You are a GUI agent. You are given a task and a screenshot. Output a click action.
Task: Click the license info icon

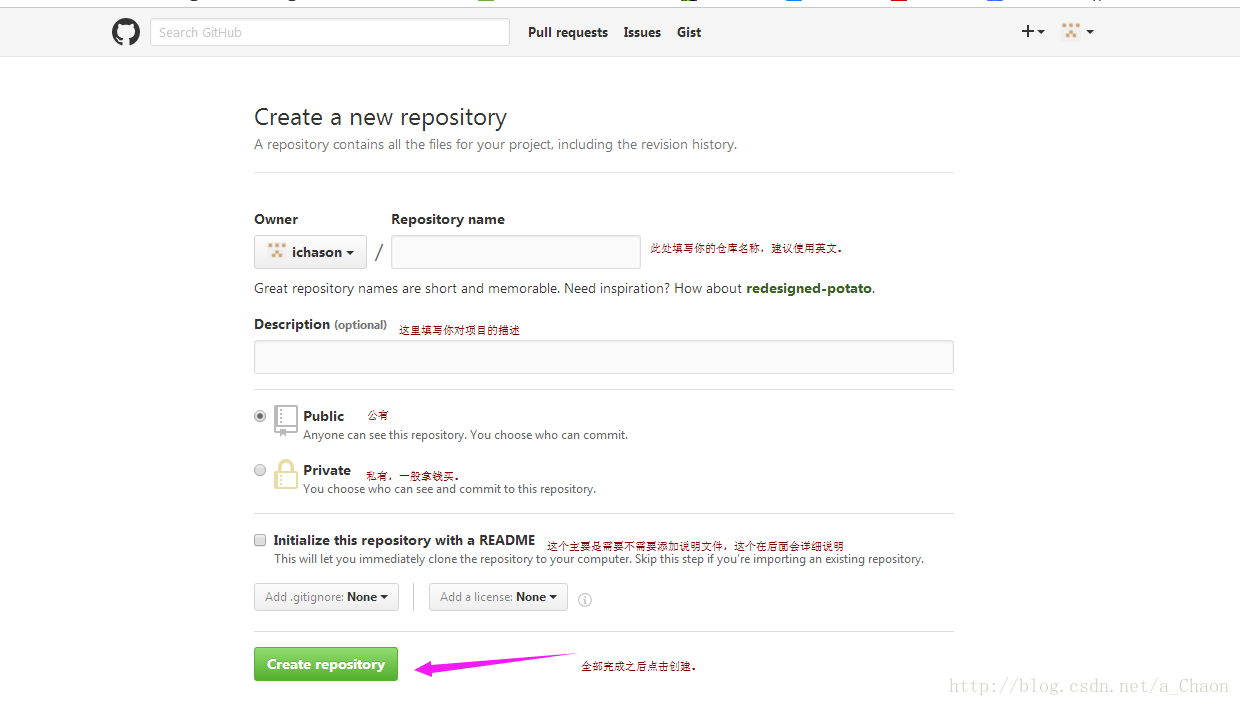point(585,600)
